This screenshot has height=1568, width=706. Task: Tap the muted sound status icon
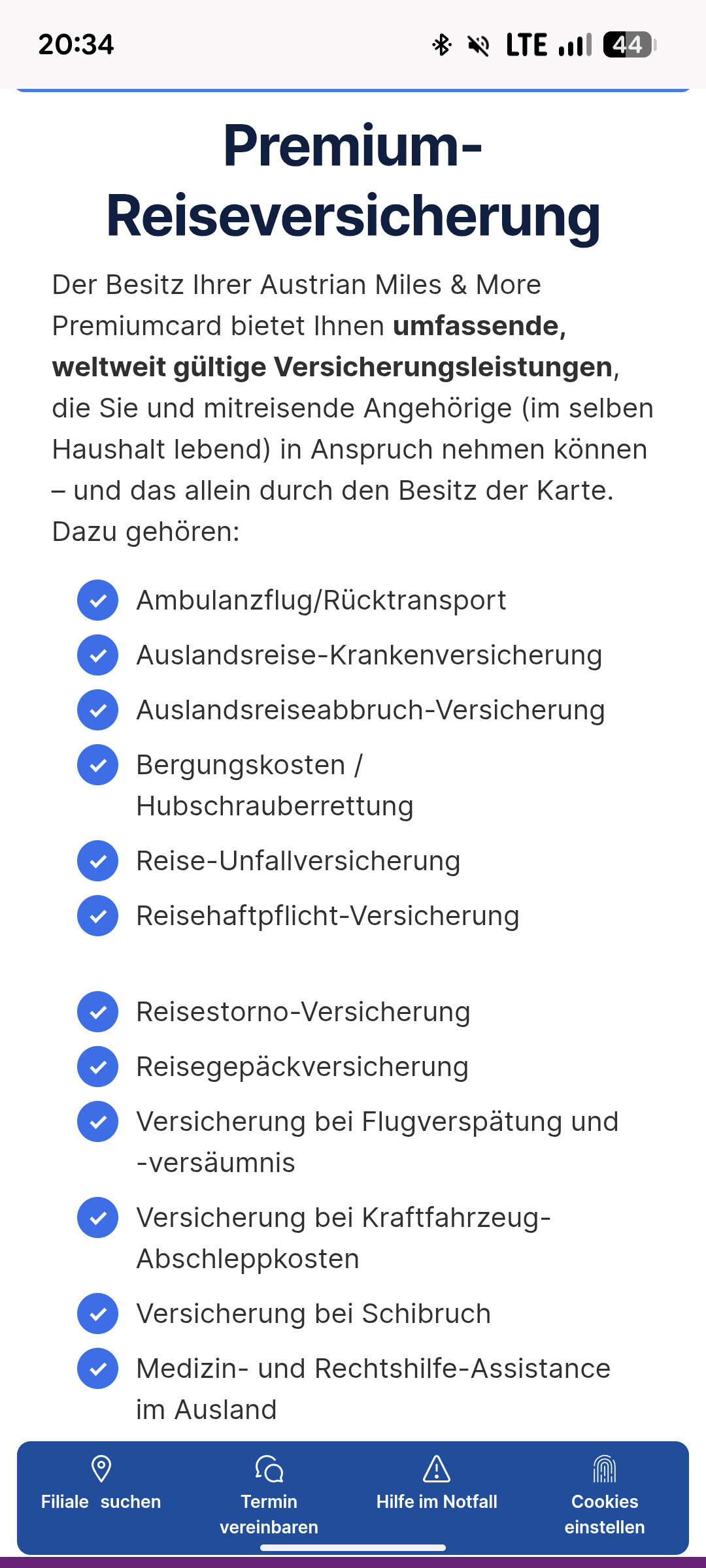[x=479, y=44]
